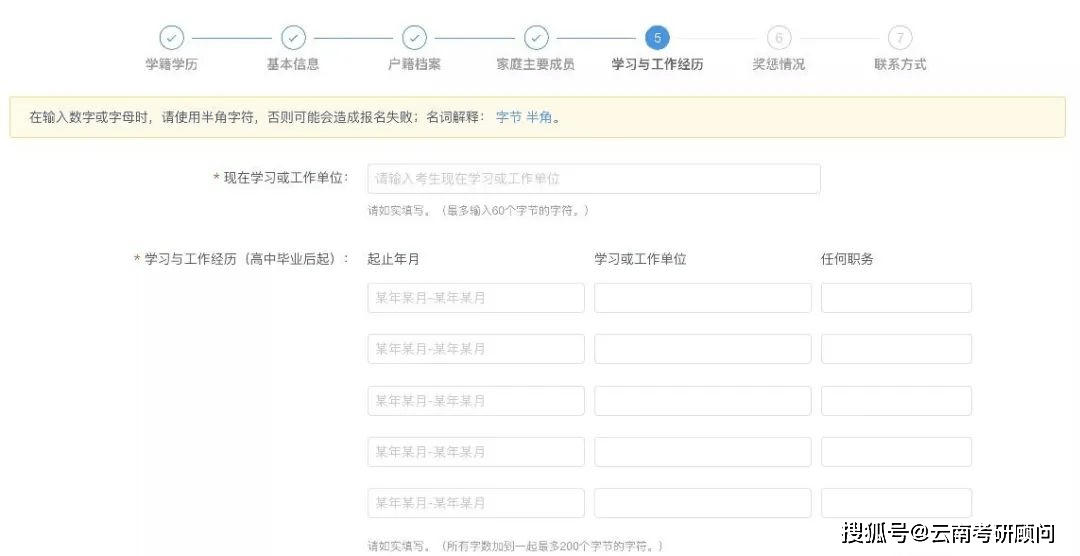Click the second row 起止年月 field
The image size is (1080, 556).
click(x=476, y=349)
